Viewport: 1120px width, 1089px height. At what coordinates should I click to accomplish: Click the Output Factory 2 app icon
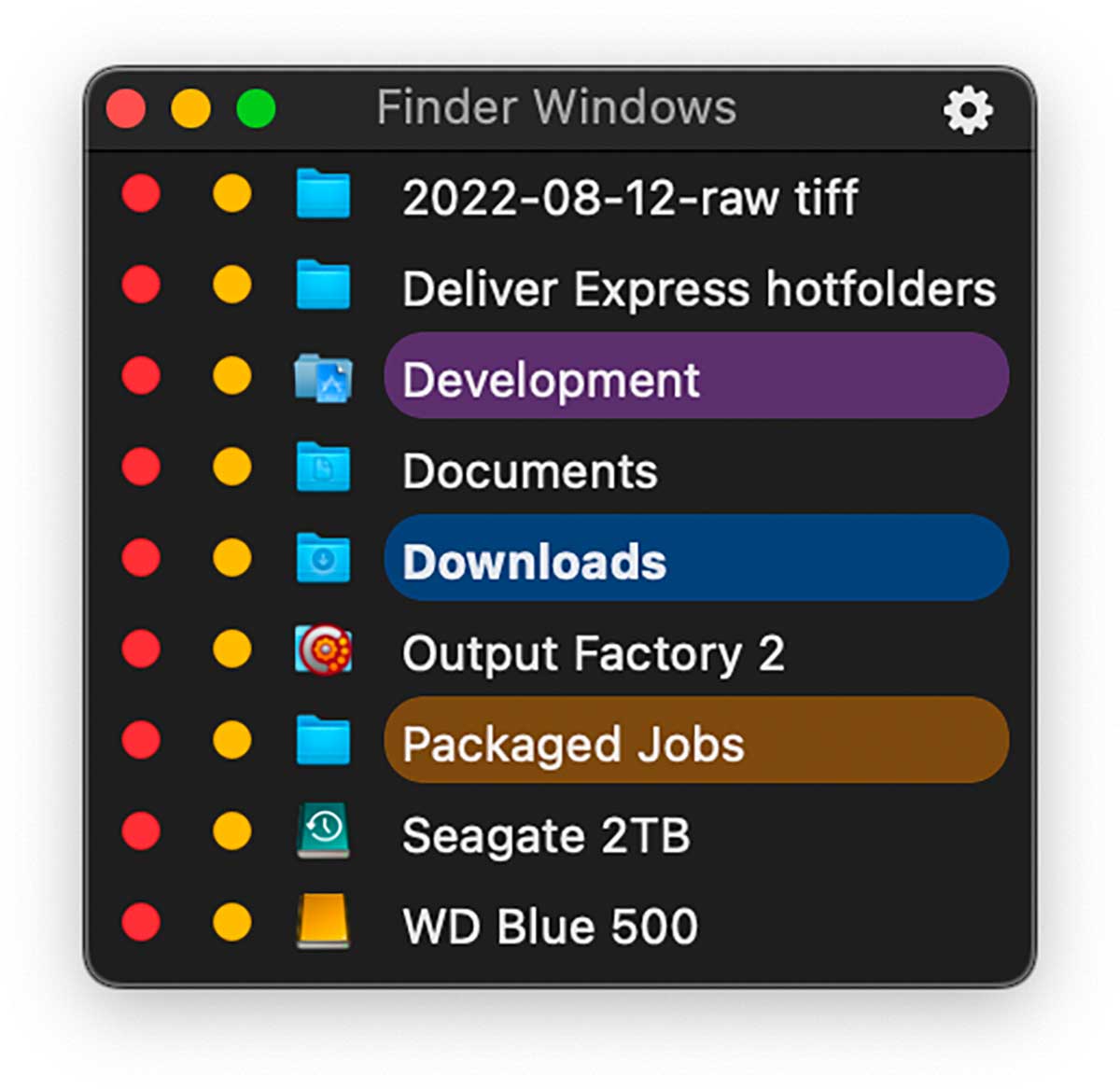pos(323,650)
